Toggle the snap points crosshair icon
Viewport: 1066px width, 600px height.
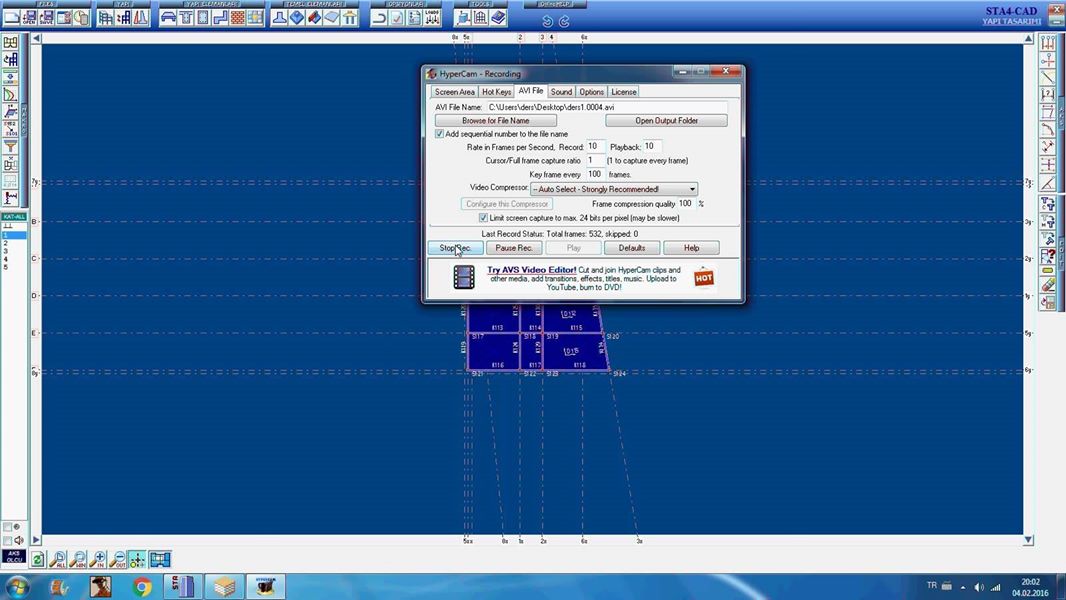tap(137, 559)
